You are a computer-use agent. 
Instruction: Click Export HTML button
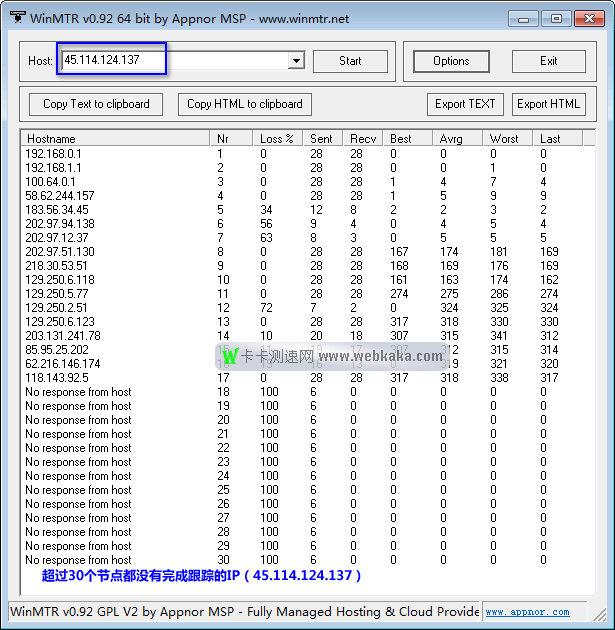pyautogui.click(x=548, y=104)
